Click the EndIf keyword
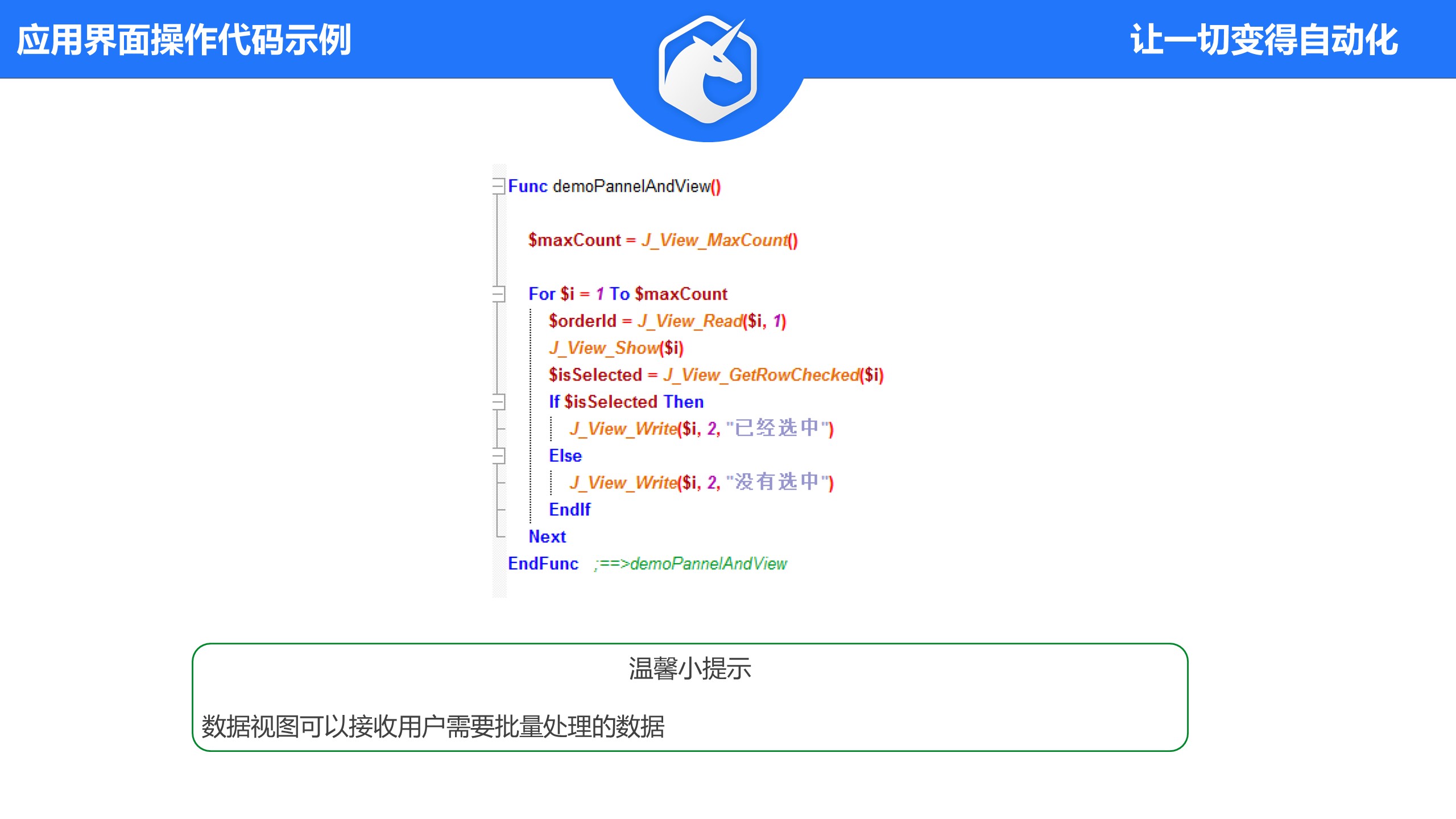The width and height of the screenshot is (1456, 819). pos(569,510)
